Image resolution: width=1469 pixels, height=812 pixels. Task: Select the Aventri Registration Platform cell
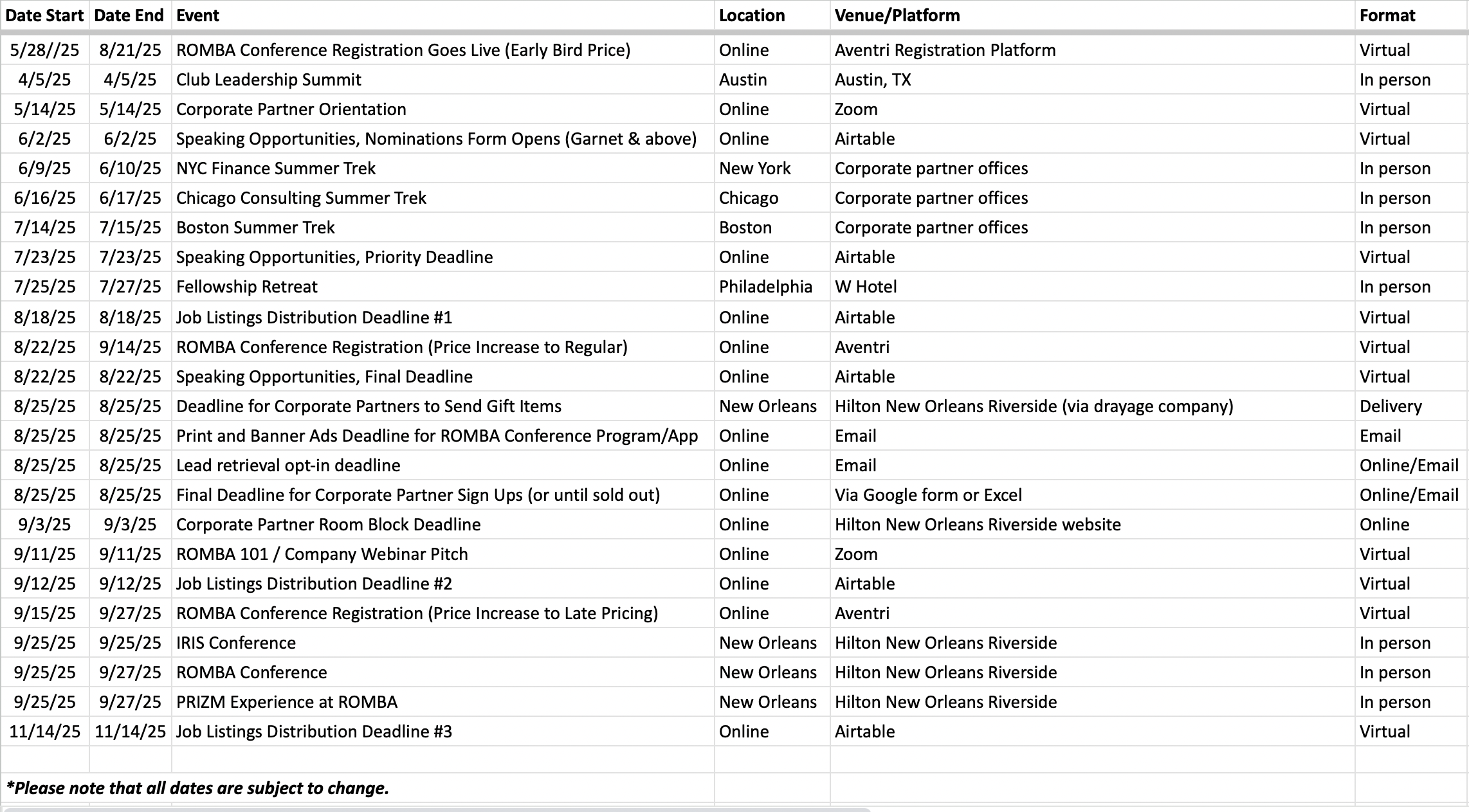1092,50
